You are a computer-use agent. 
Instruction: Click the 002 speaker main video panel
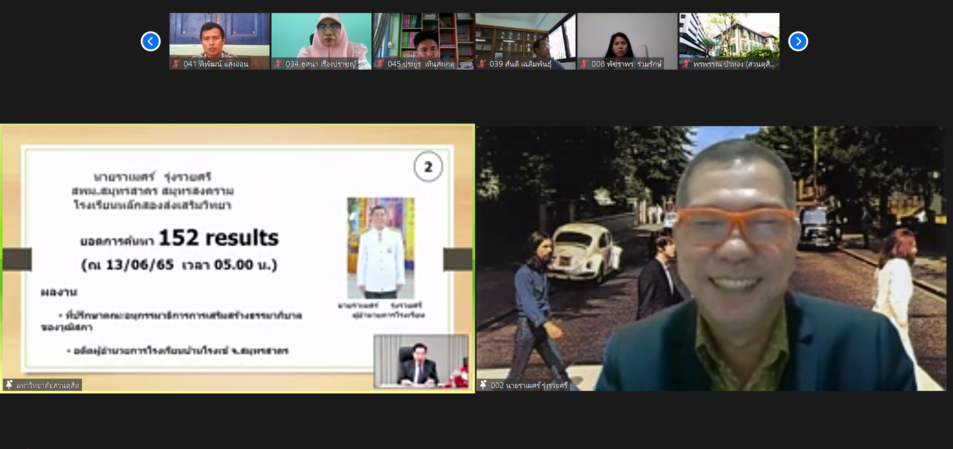click(711, 258)
